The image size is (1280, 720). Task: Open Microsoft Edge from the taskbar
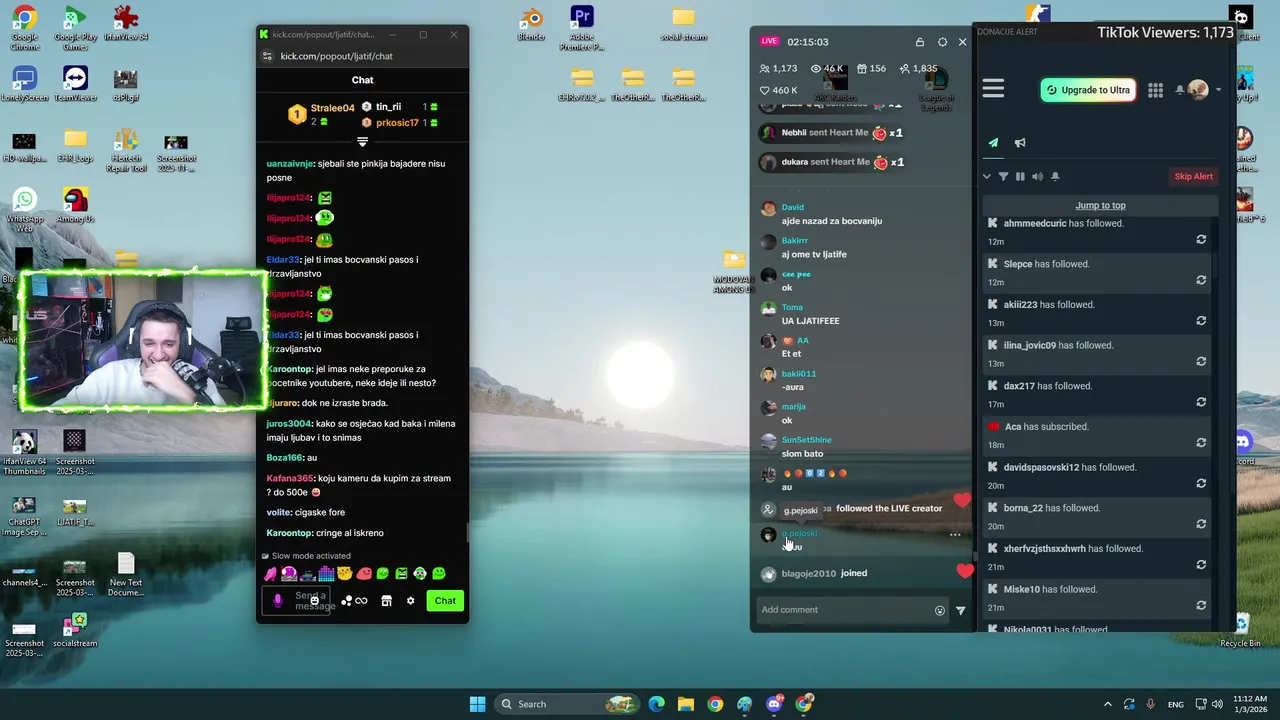[x=656, y=704]
